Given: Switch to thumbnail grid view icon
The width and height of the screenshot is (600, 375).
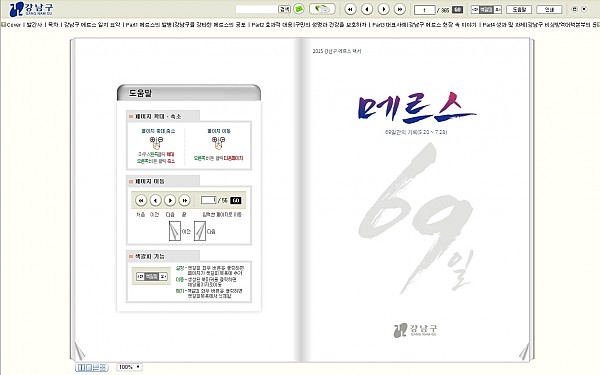Looking at the screenshot, I should coord(103,367).
